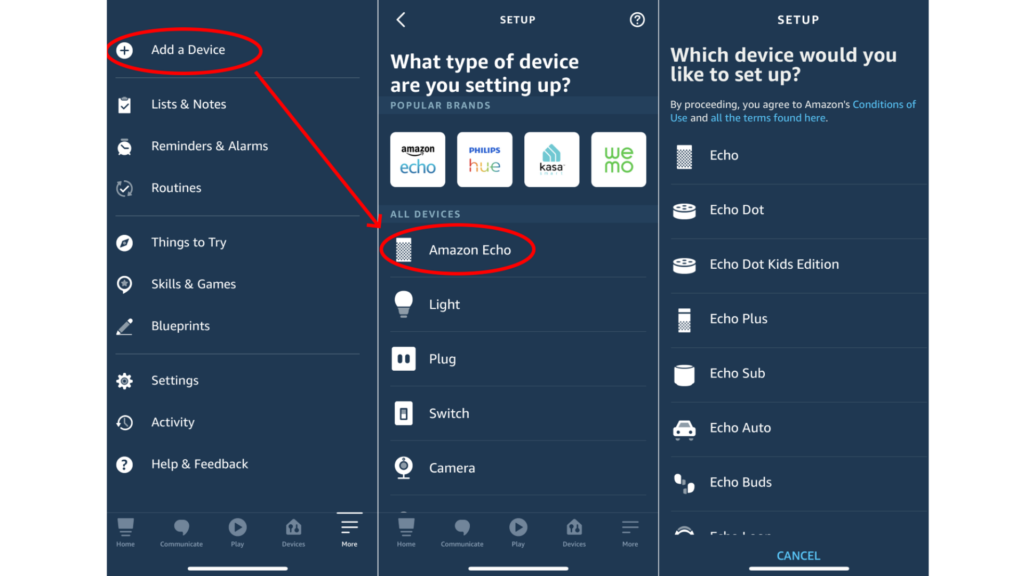The image size is (1024, 576).
Task: Tap the Echo Dot puck icon
Action: point(684,211)
